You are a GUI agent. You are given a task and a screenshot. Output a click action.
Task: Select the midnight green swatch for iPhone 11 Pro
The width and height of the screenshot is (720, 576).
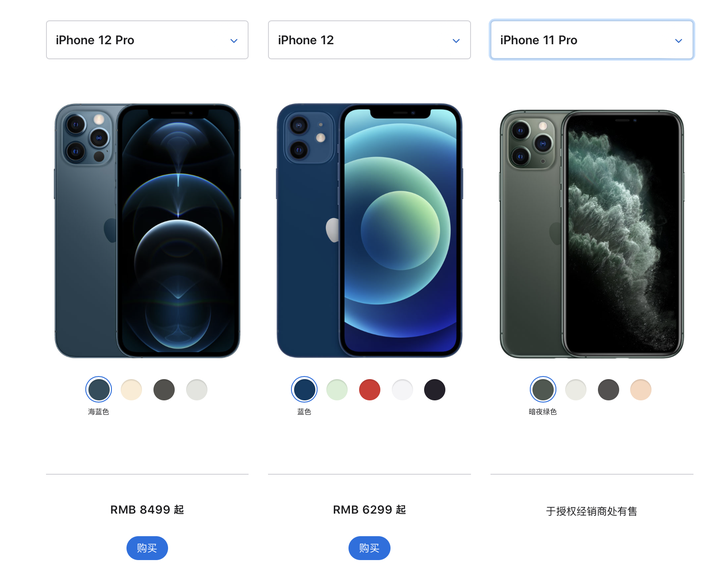pos(543,390)
